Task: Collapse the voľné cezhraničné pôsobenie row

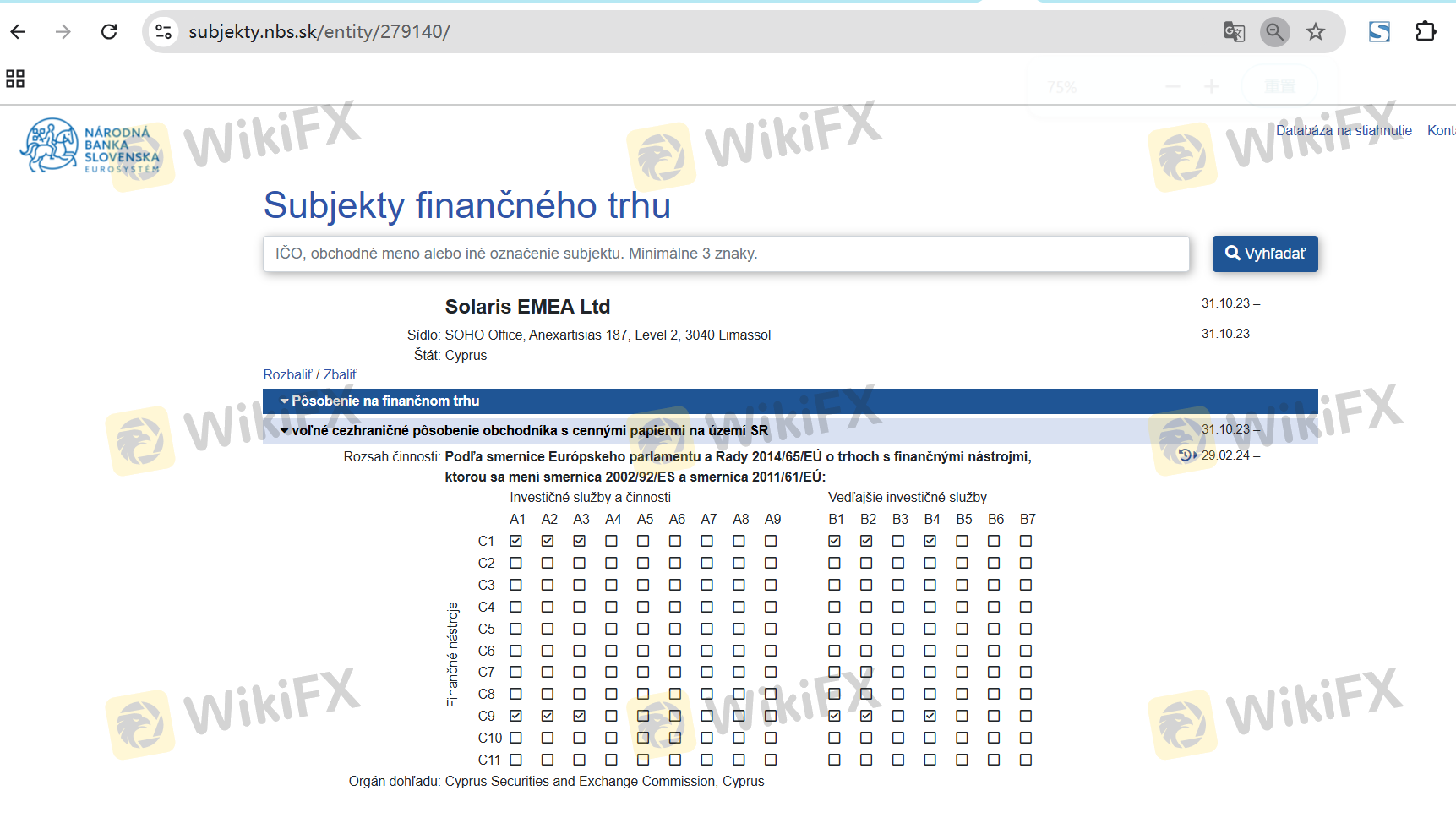Action: 529,431
